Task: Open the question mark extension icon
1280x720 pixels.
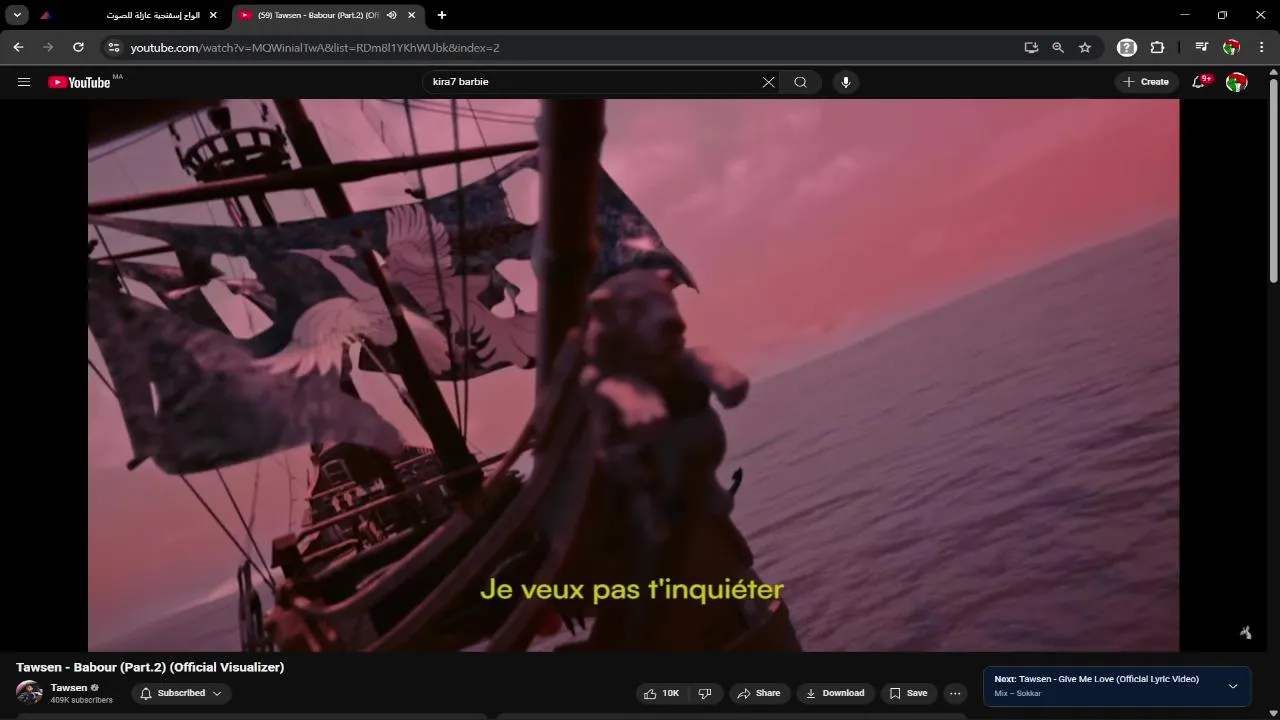Action: 1127,47
